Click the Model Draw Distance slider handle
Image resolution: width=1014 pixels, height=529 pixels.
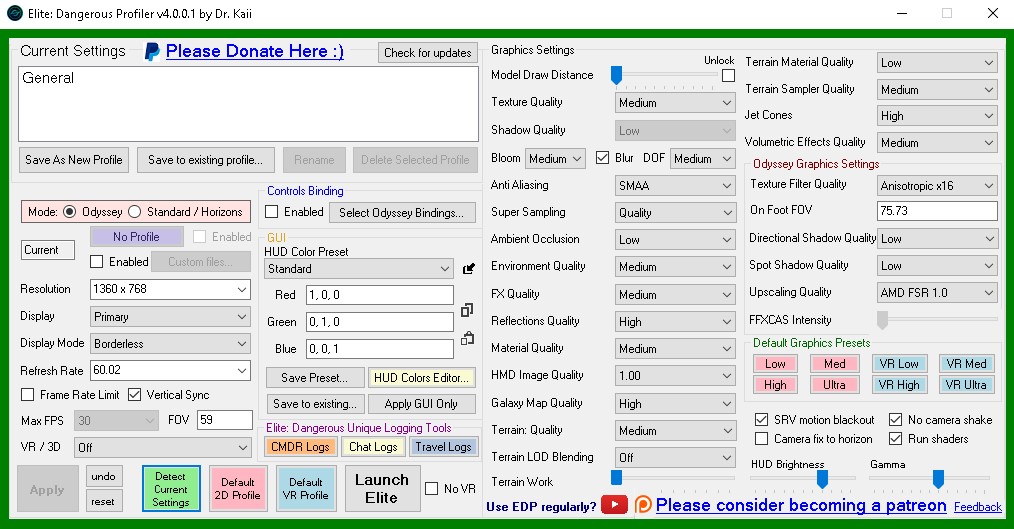click(x=616, y=75)
